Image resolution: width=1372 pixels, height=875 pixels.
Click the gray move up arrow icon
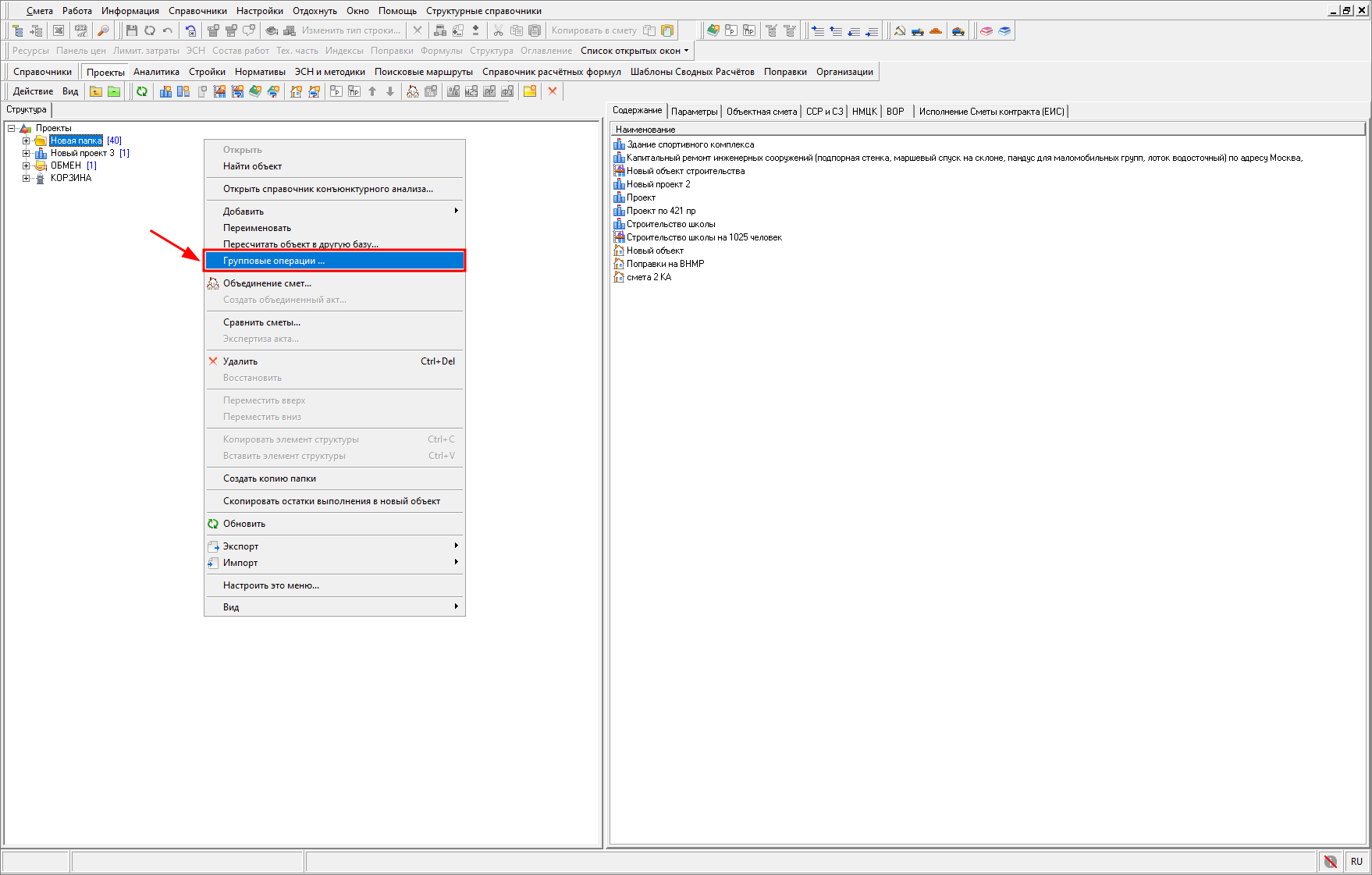[x=372, y=91]
